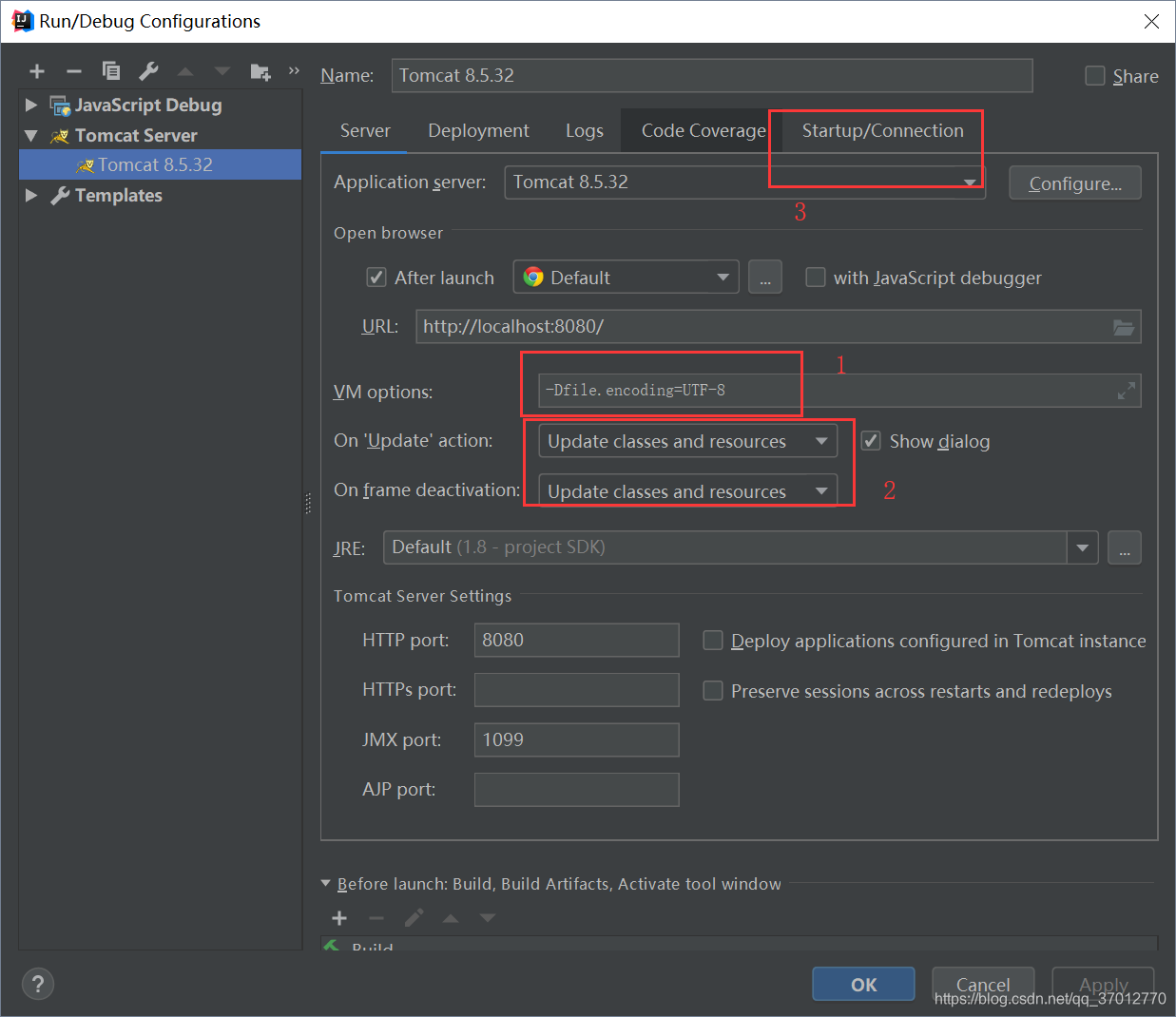Open JRE browse ellipsis button

[x=1125, y=547]
